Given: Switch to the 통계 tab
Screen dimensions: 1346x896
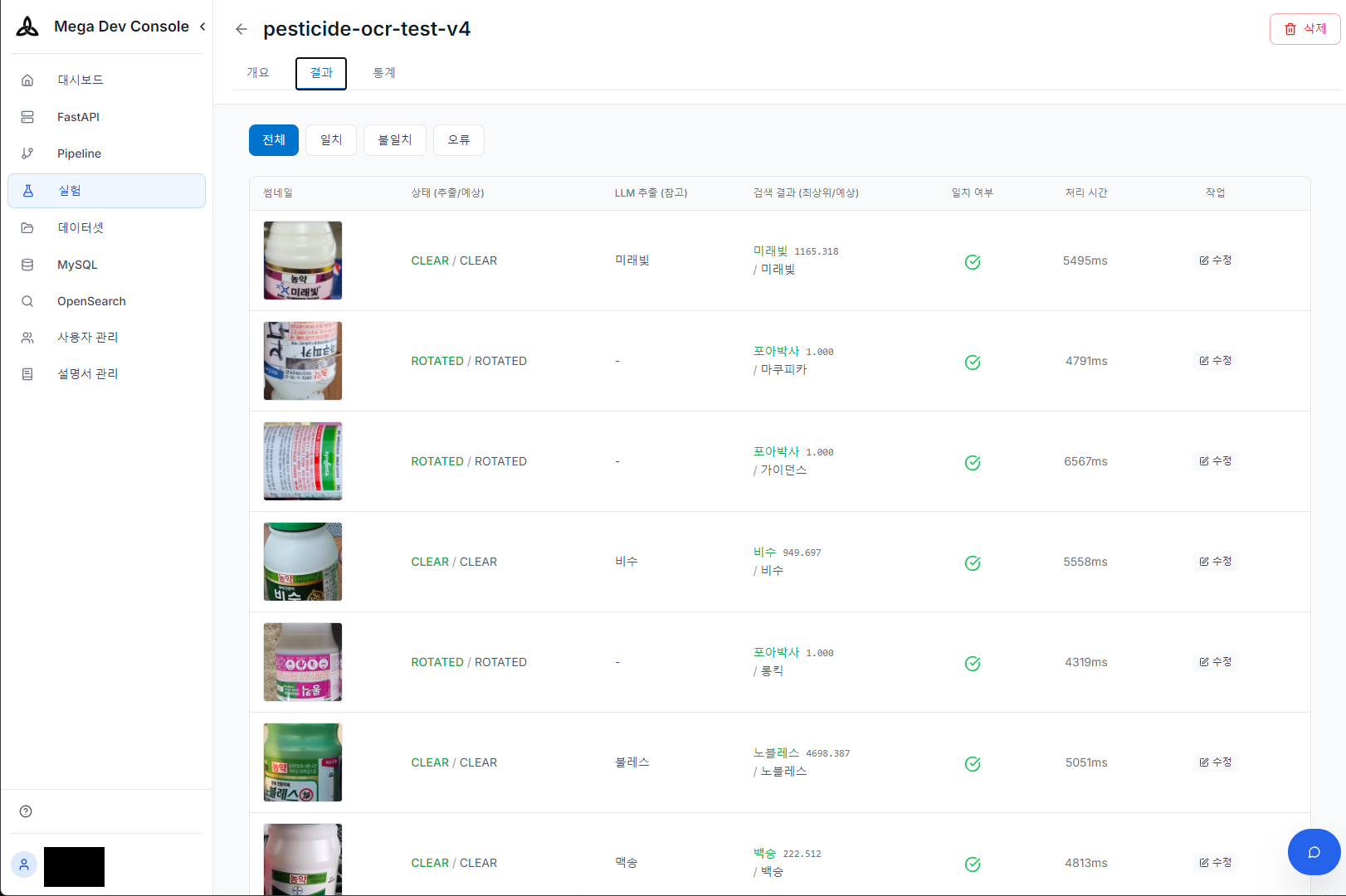Looking at the screenshot, I should (x=383, y=73).
